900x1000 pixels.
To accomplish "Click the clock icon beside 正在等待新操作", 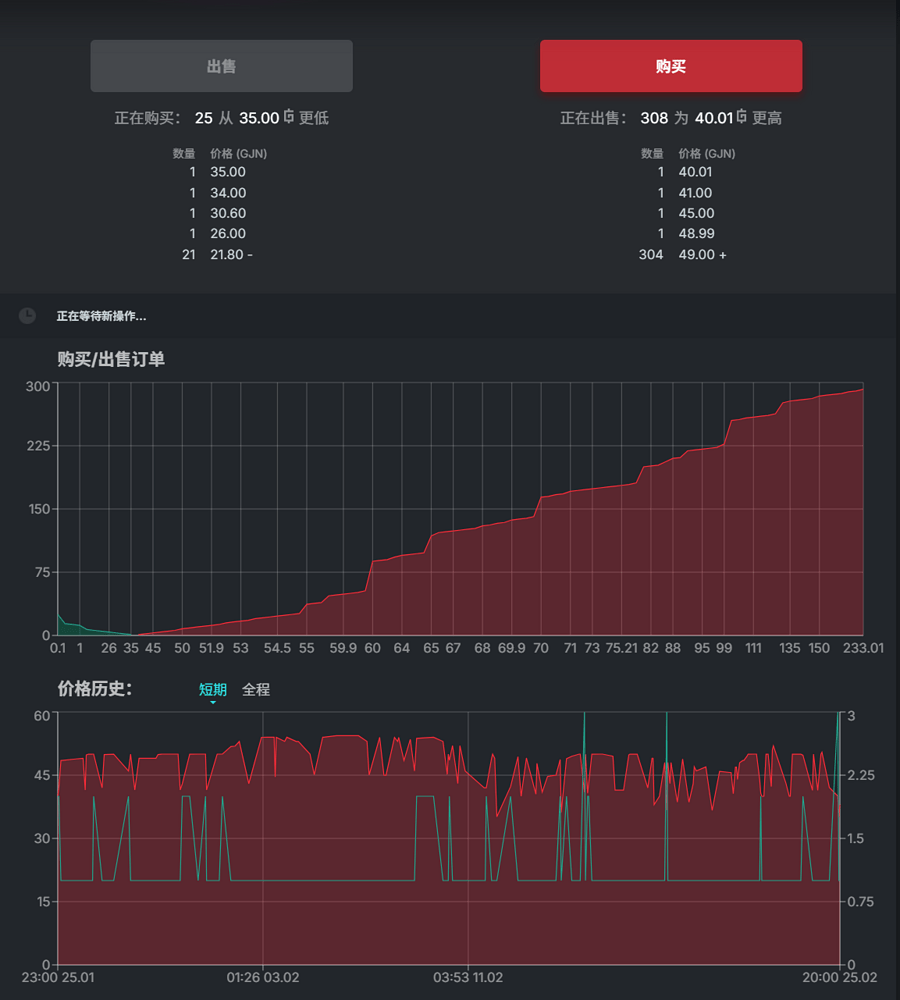I will click(27, 316).
